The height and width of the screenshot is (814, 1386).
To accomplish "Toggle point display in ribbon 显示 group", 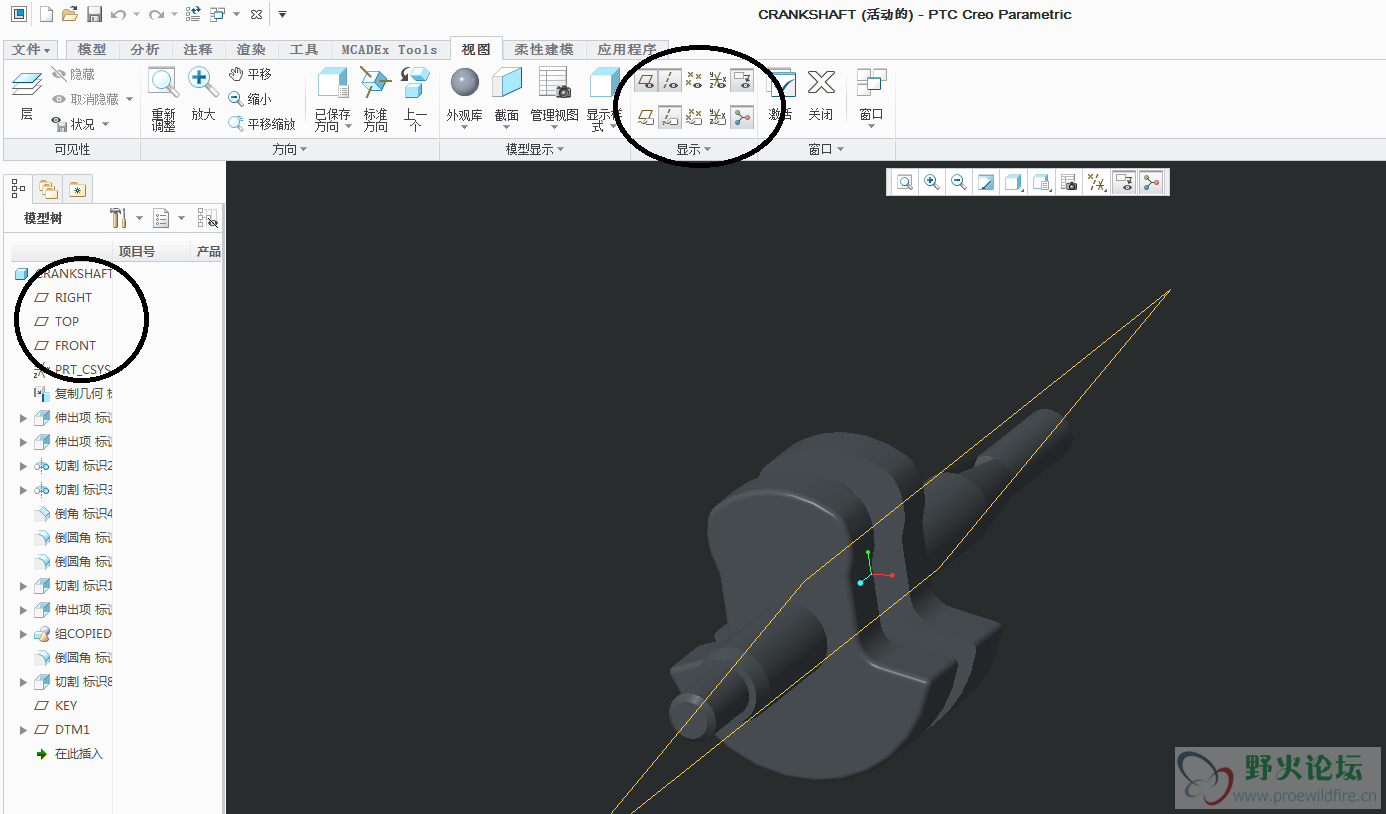I will point(693,80).
